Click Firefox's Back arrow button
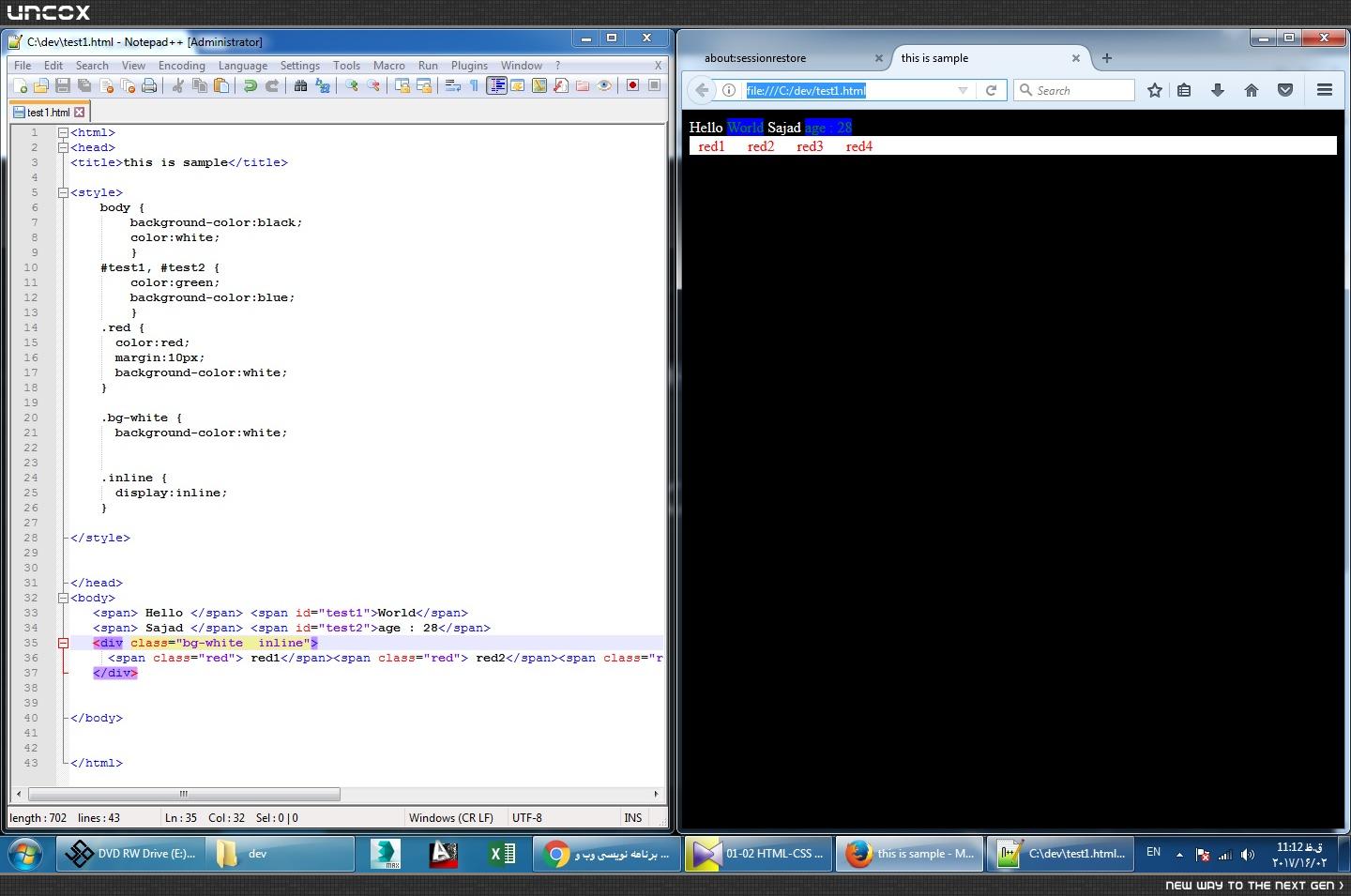 [x=701, y=90]
